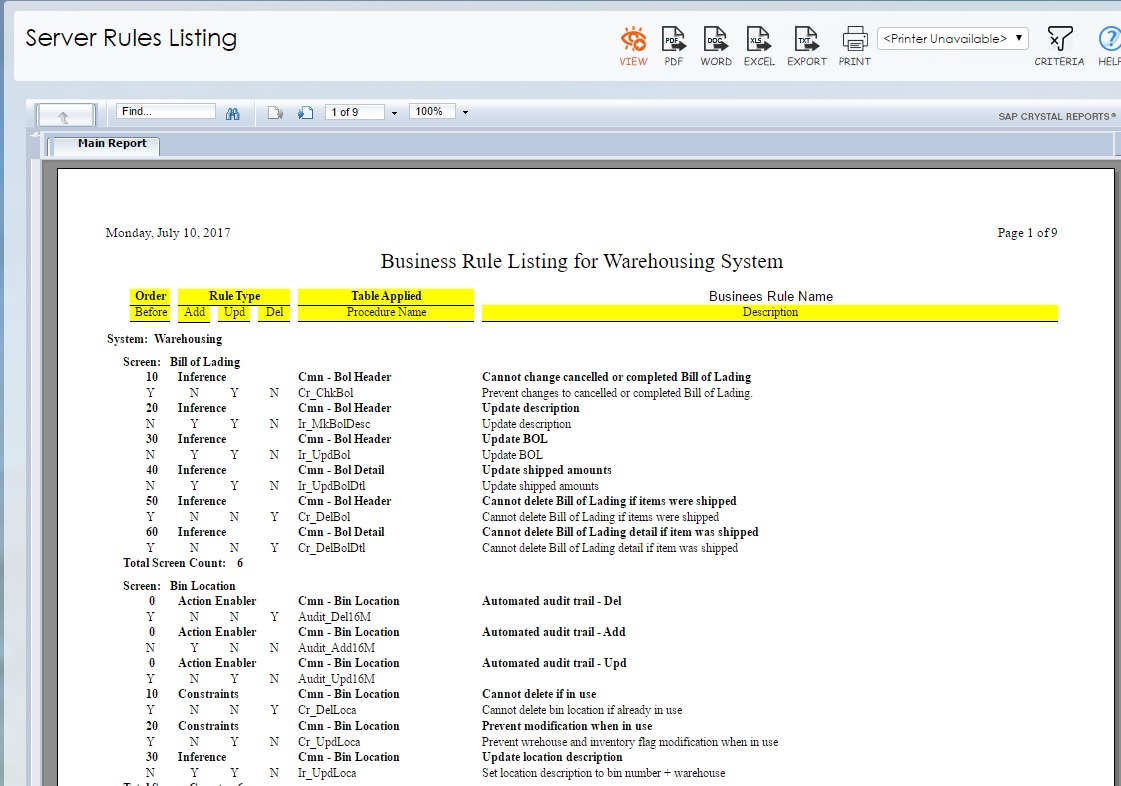Screen dimensions: 1121x786
Task: Click the Monday, July 10, 2017 date
Action: (x=168, y=232)
